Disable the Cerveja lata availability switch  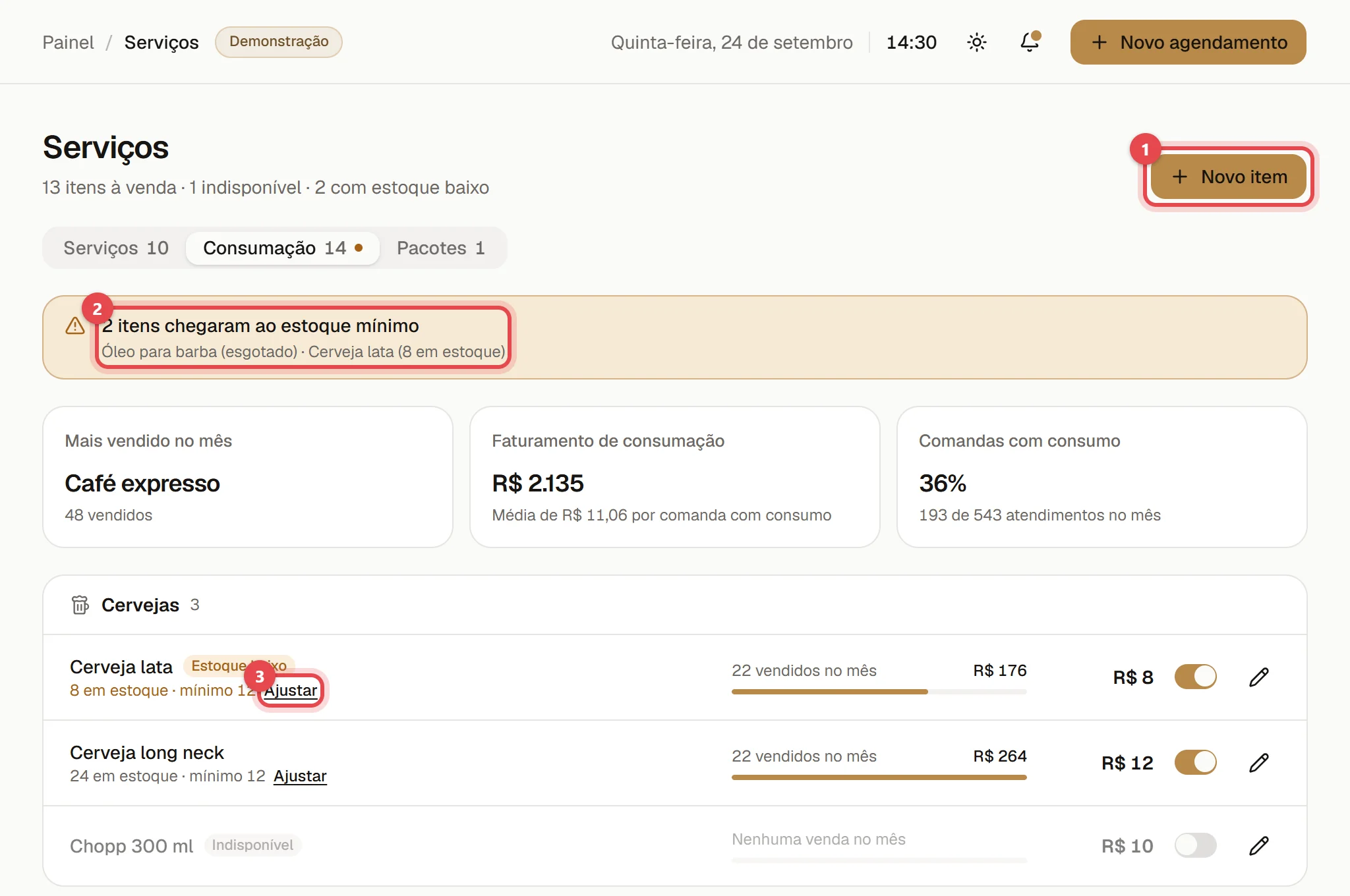[1195, 677]
